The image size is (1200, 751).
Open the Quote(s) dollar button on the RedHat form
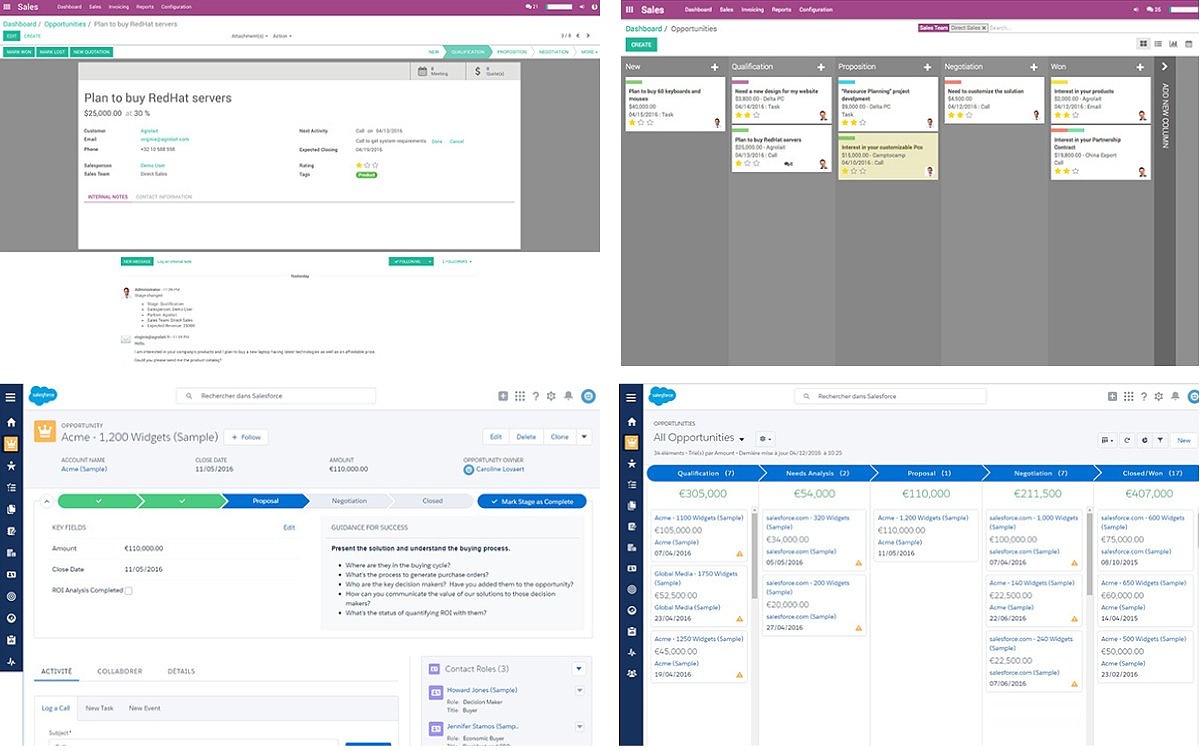(x=493, y=71)
